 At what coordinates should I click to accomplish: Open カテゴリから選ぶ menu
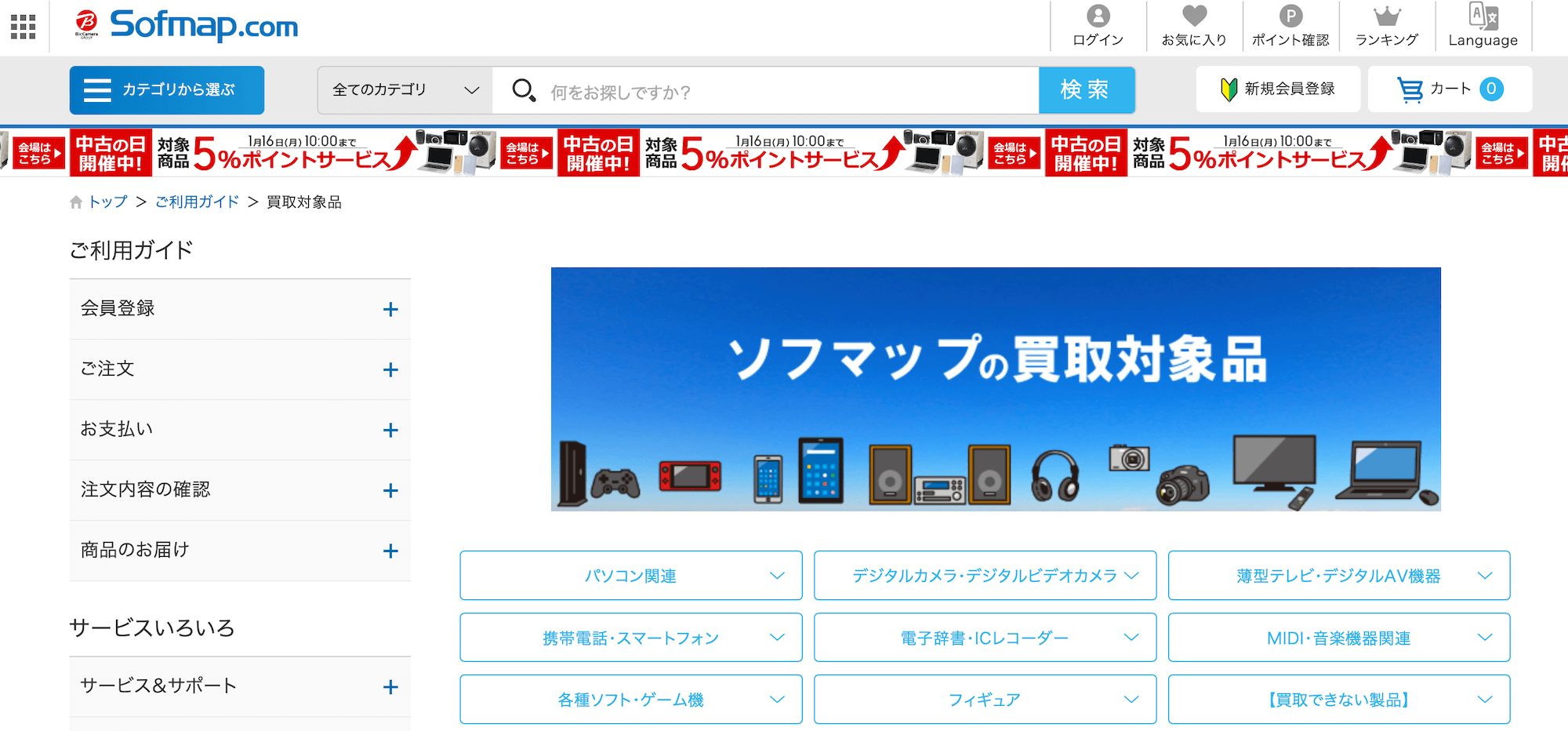point(167,90)
